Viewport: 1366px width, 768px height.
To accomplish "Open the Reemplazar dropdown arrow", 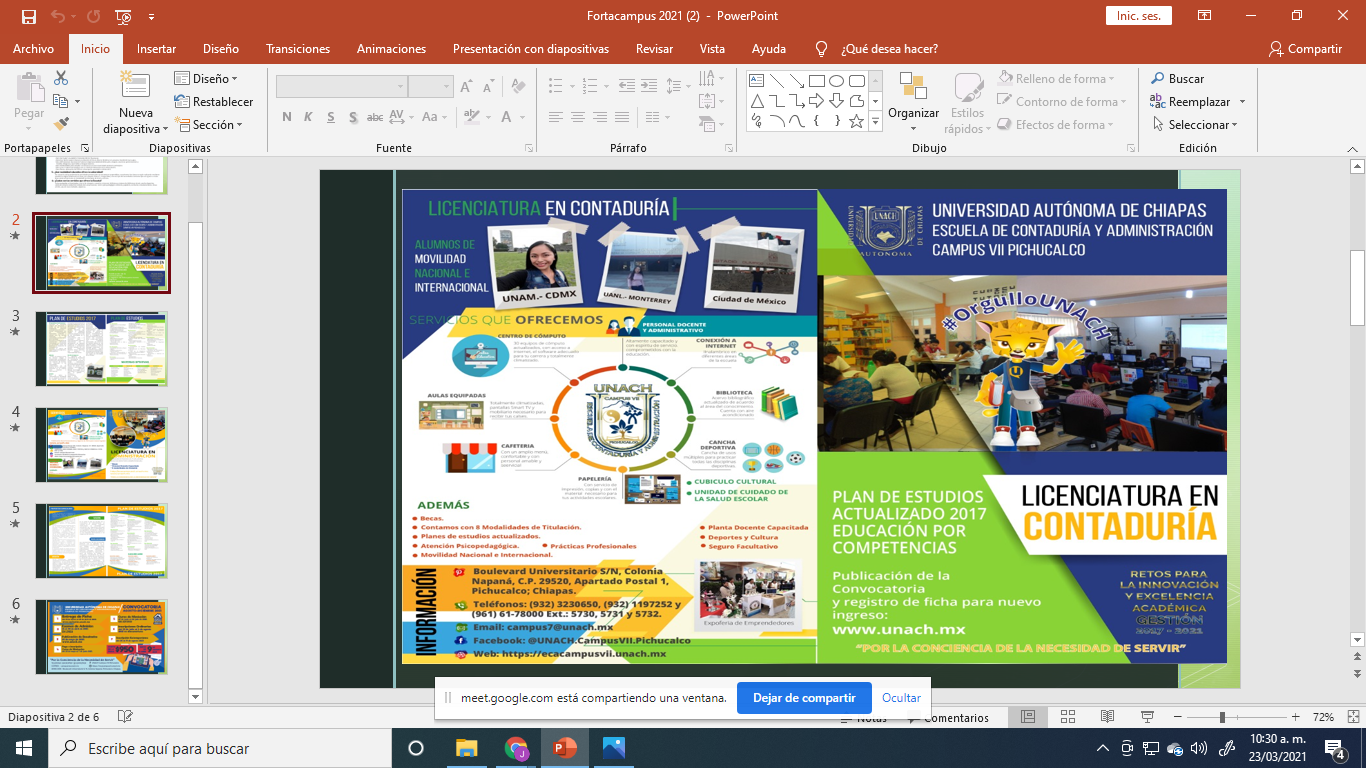I will click(x=1242, y=101).
